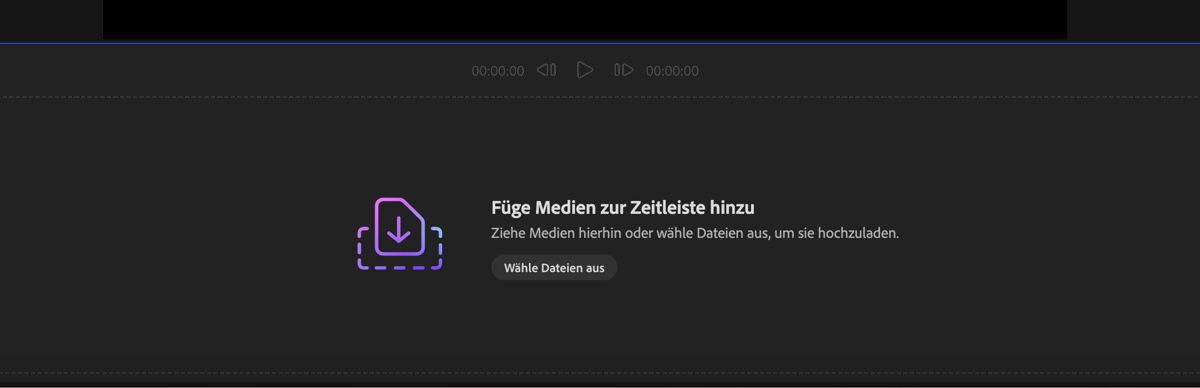The height and width of the screenshot is (388, 1200).
Task: Click the purple media drop icon
Action: click(400, 234)
